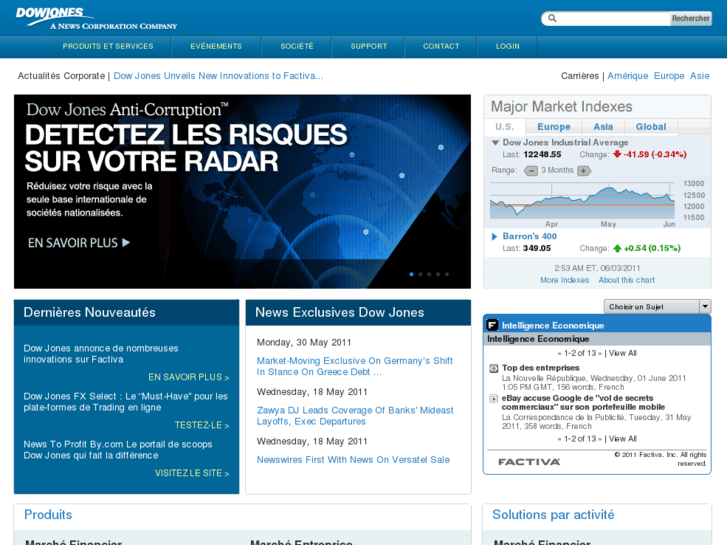
Task: Open the Europe careers link
Action: pyautogui.click(x=669, y=76)
